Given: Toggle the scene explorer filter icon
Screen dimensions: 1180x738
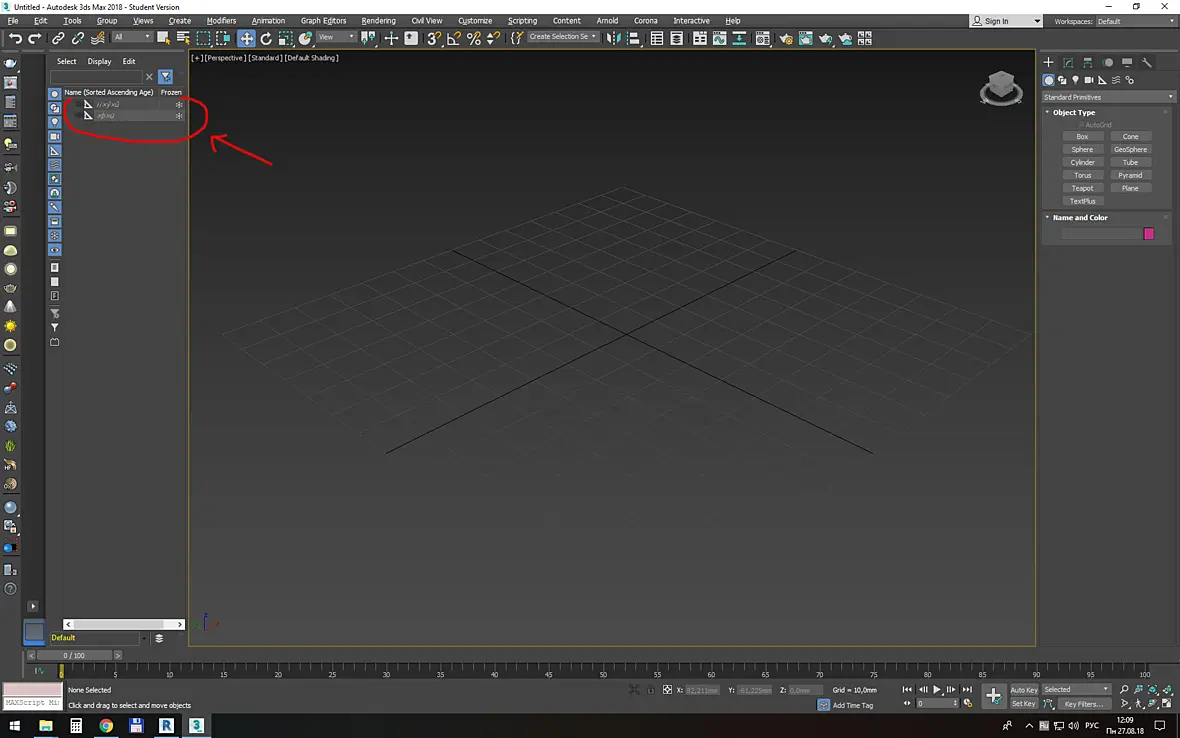Looking at the screenshot, I should coord(166,77).
